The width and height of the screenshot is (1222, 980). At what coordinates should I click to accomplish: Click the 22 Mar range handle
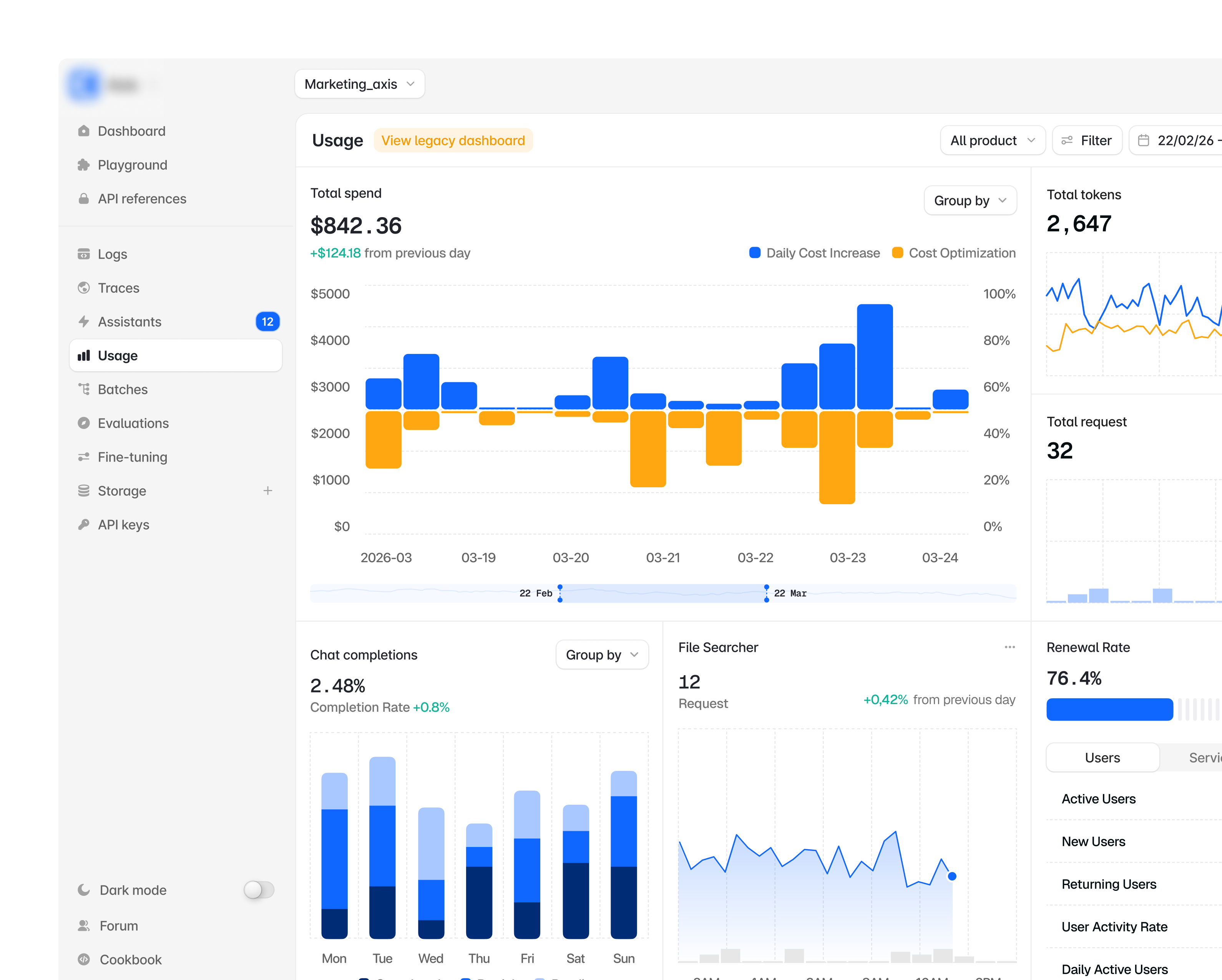766,593
